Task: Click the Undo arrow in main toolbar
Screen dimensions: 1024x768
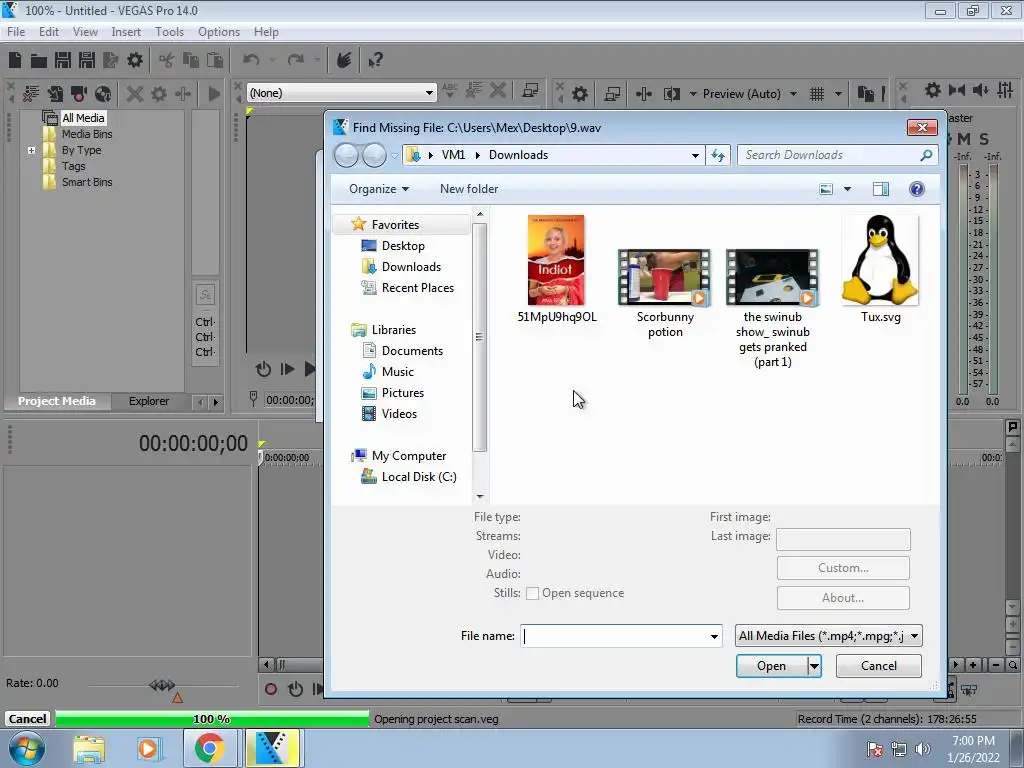Action: [x=251, y=60]
